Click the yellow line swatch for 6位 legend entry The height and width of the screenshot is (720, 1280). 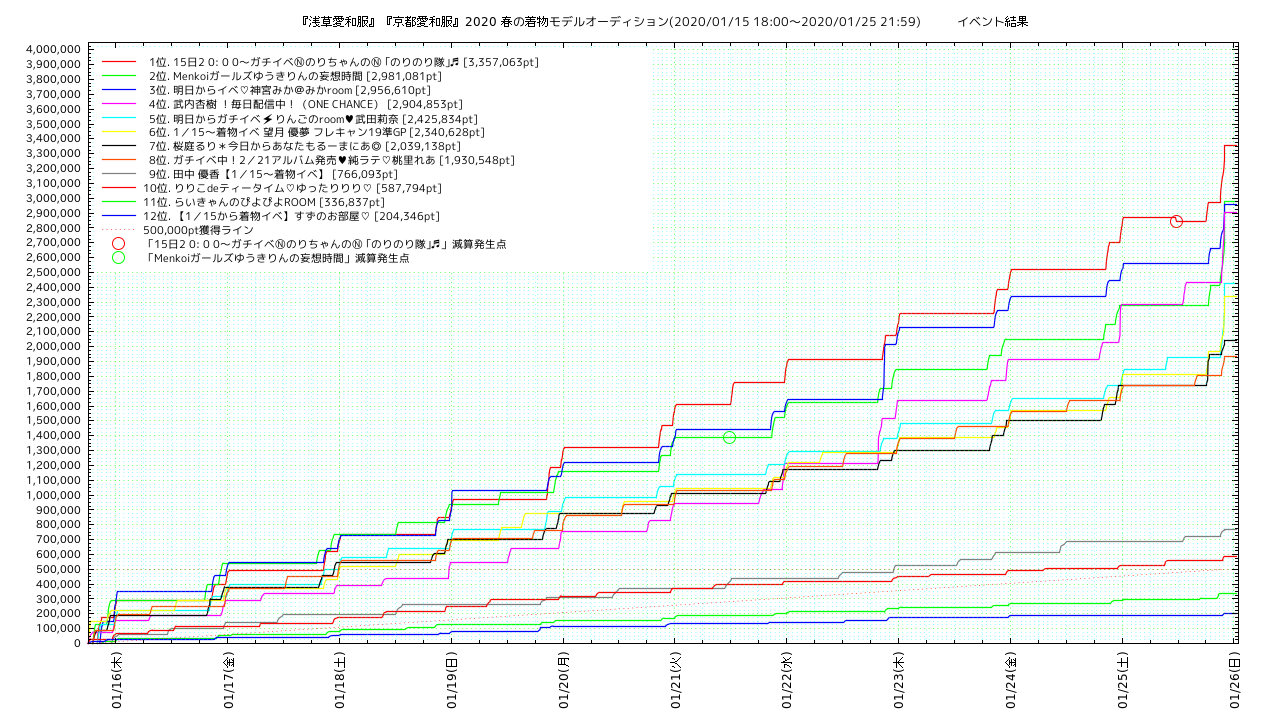point(119,132)
